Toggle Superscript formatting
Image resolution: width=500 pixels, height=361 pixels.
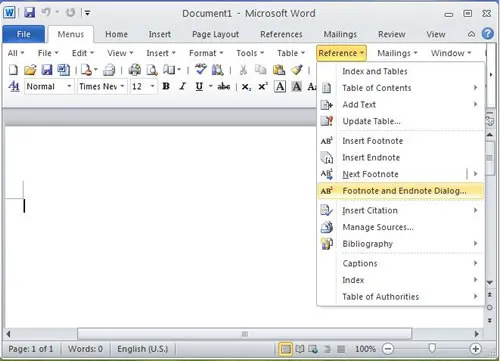pyautogui.click(x=263, y=87)
